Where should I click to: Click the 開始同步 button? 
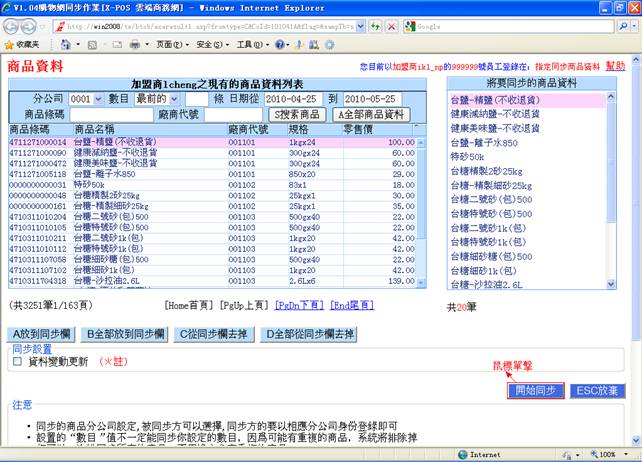coord(535,391)
